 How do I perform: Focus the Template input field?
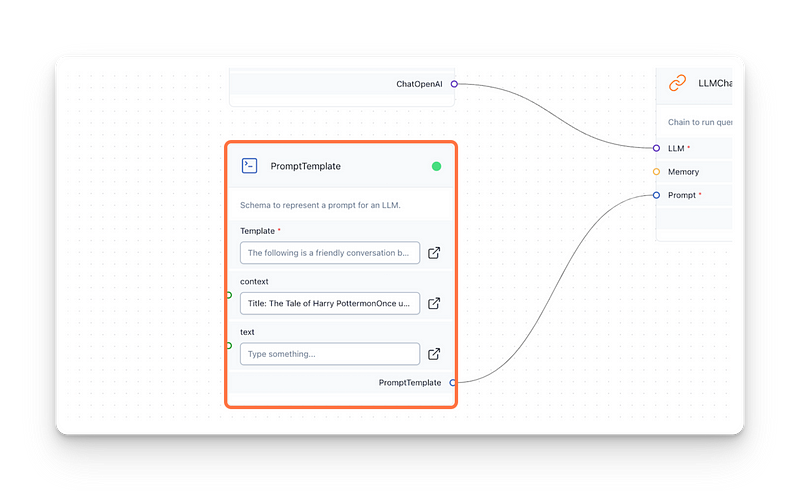pos(329,254)
